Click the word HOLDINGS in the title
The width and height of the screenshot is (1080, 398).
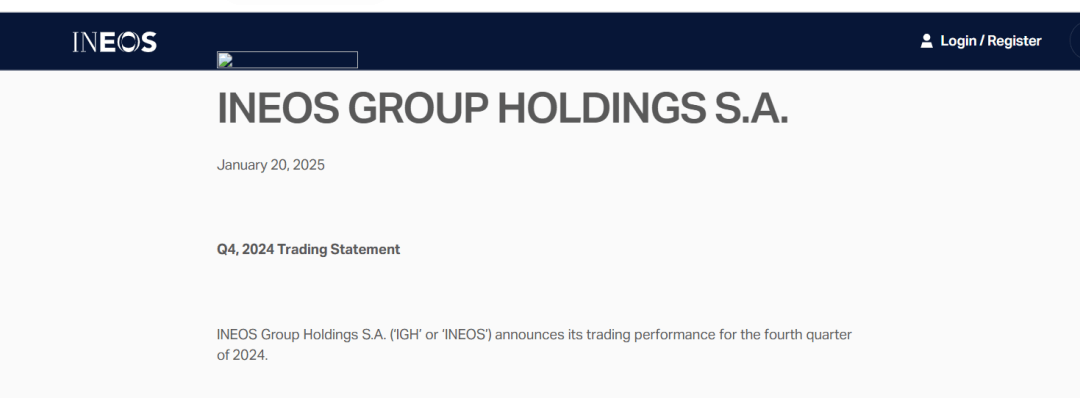pos(601,108)
